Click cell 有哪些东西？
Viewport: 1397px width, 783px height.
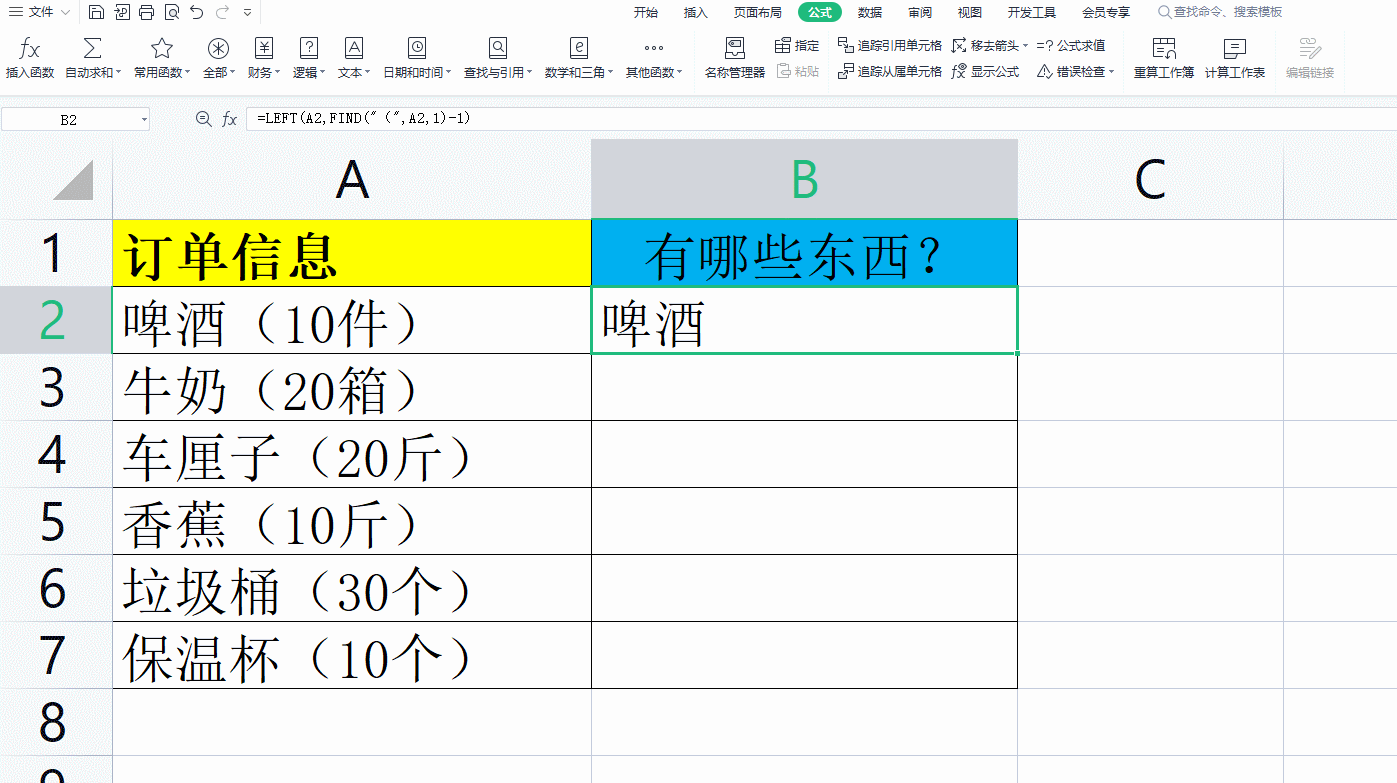coord(804,254)
